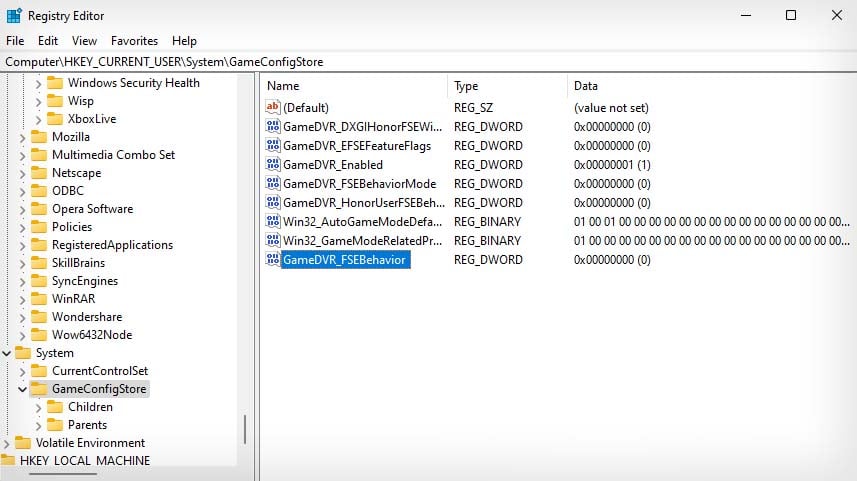
Task: Click the Opera Software folder icon
Action: [39, 209]
